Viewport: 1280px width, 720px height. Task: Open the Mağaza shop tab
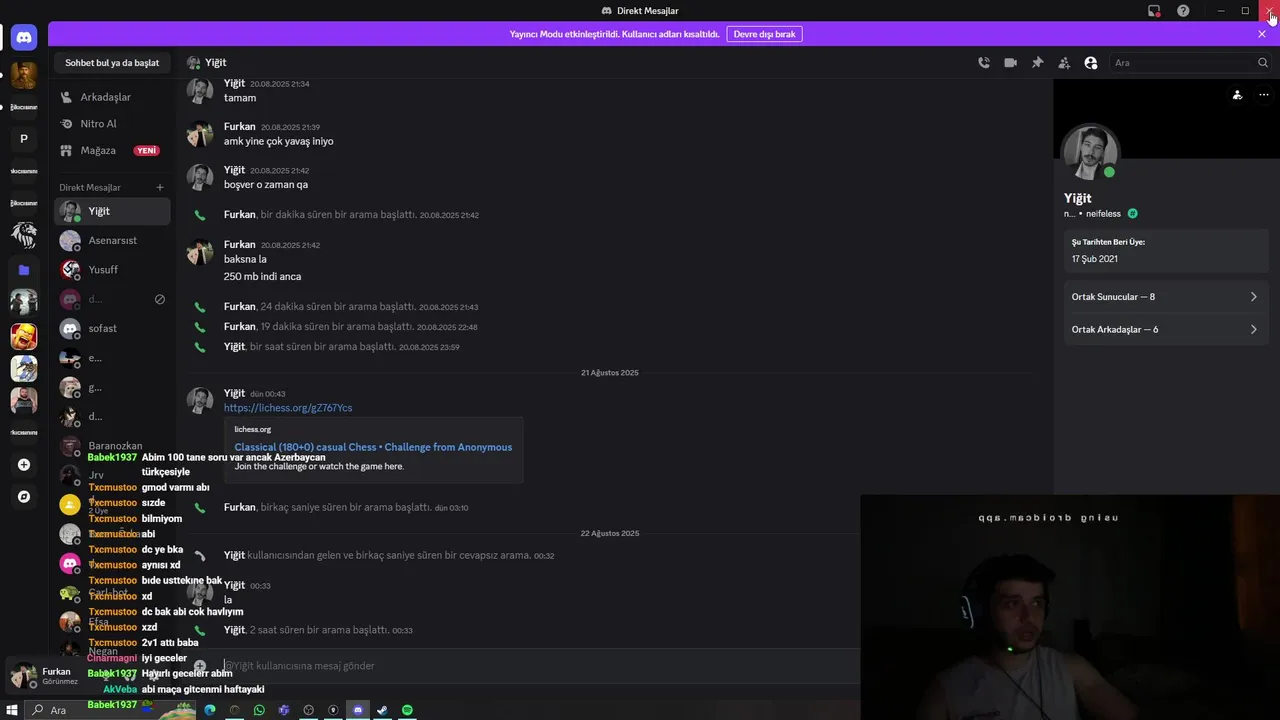point(112,150)
